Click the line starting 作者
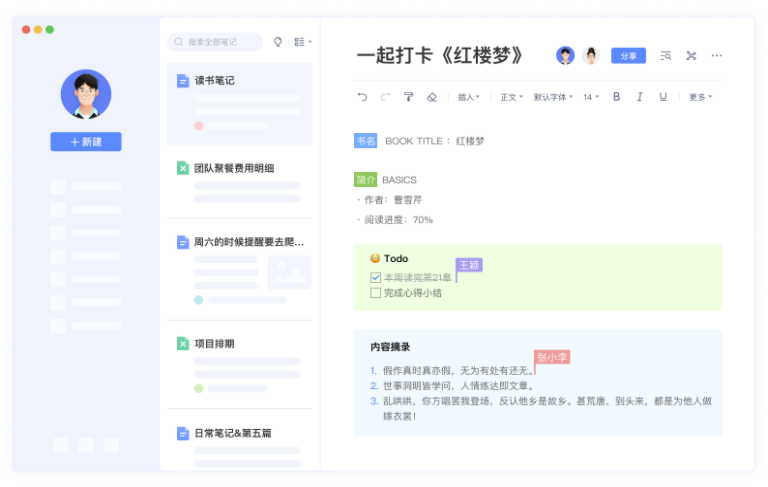This screenshot has width=768, height=487. pyautogui.click(x=392, y=200)
